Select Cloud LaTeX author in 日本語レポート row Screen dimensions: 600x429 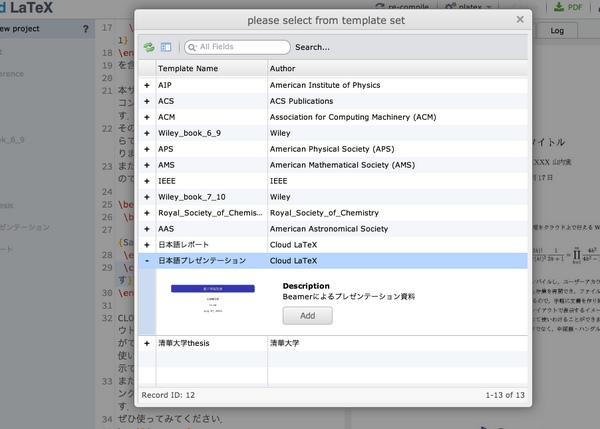398,245
